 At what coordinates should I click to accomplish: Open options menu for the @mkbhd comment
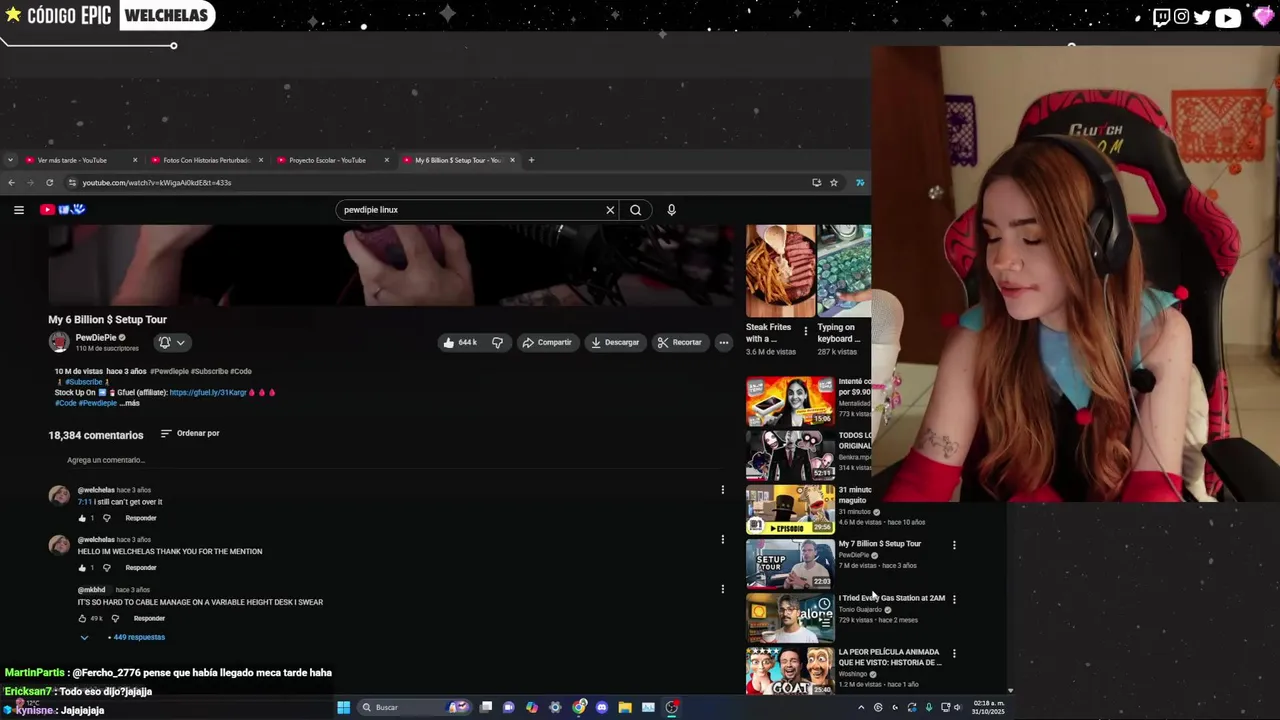(x=722, y=589)
